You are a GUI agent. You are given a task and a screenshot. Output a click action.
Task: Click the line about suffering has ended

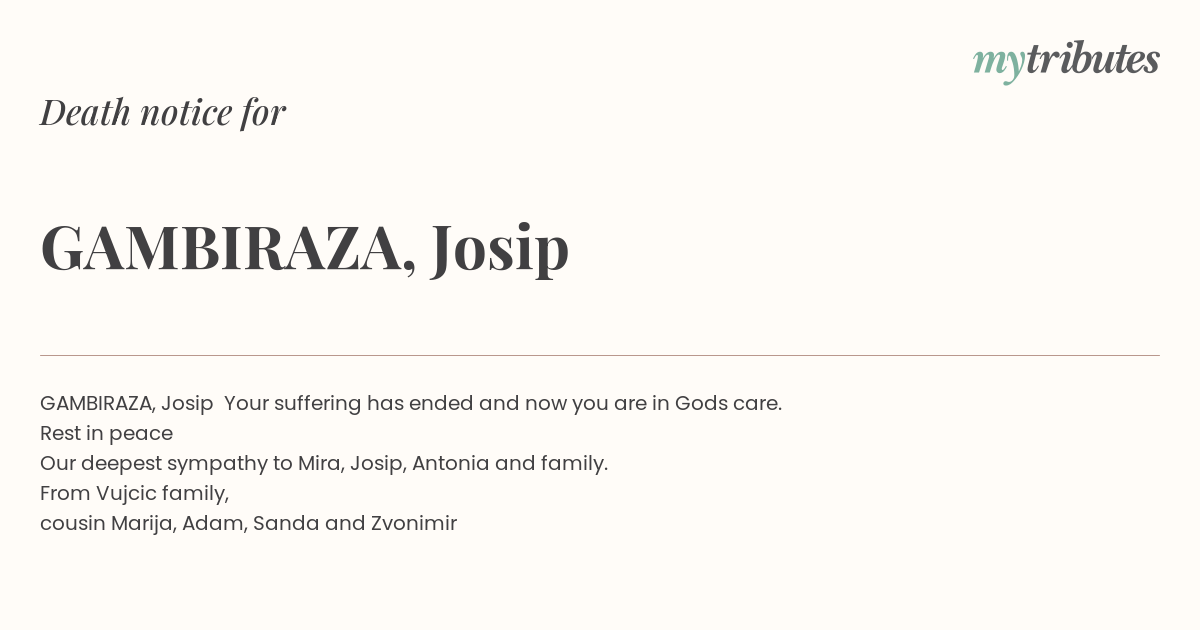click(411, 404)
